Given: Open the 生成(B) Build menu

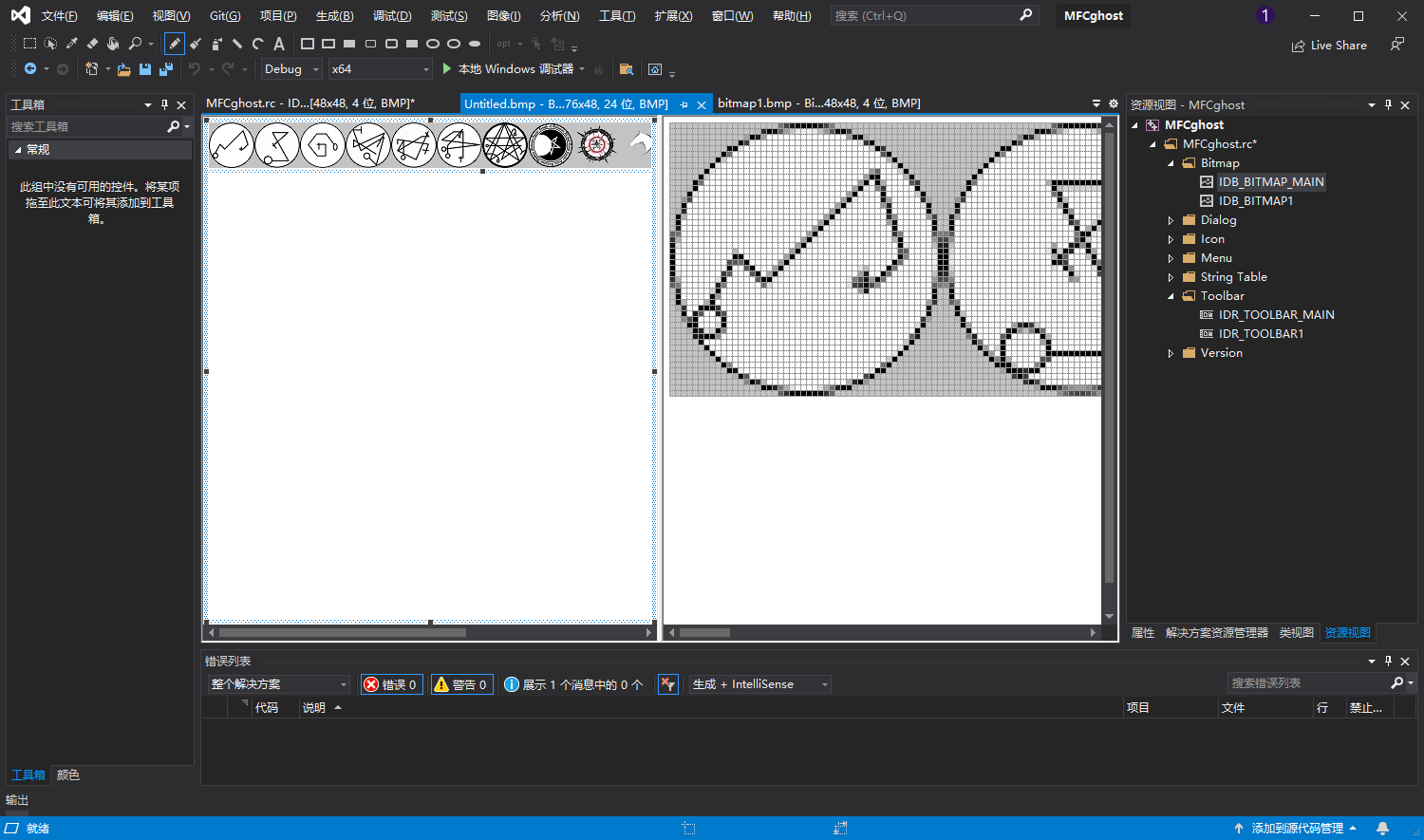Looking at the screenshot, I should click(334, 16).
